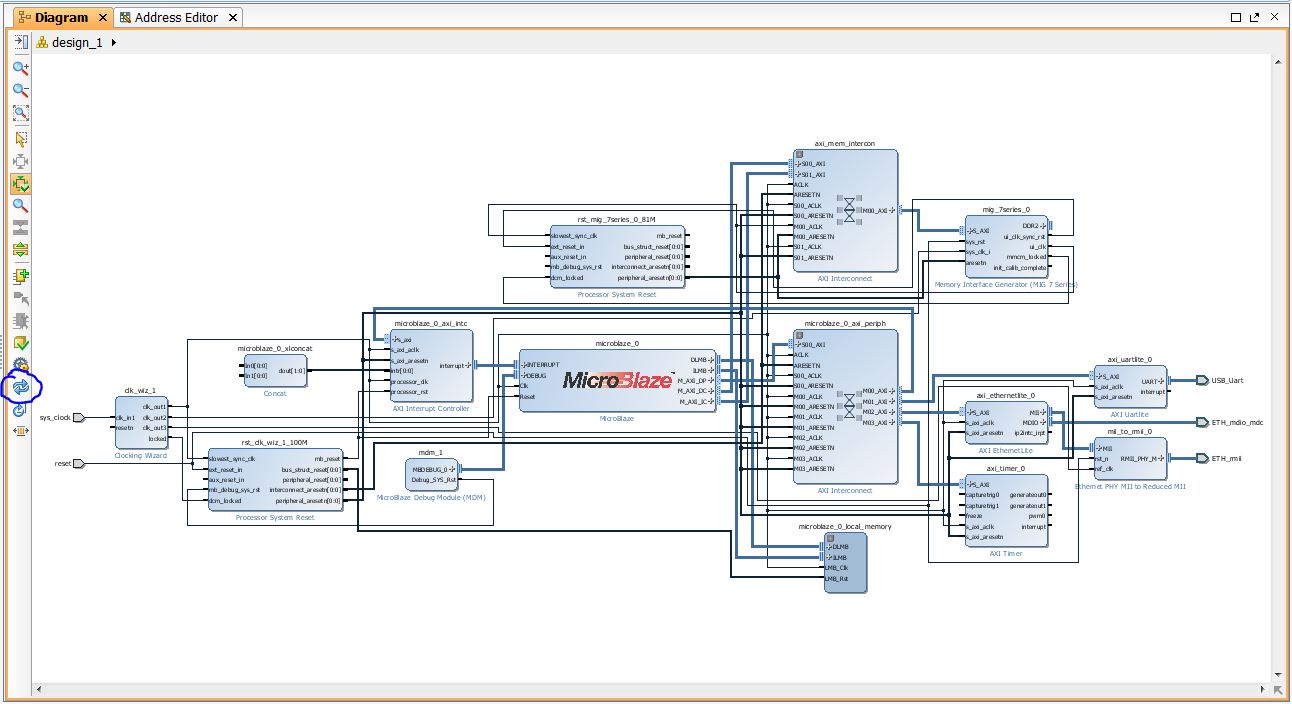Click the Search magnifier icon in toolbar
This screenshot has height=704, width=1292.
20,206
